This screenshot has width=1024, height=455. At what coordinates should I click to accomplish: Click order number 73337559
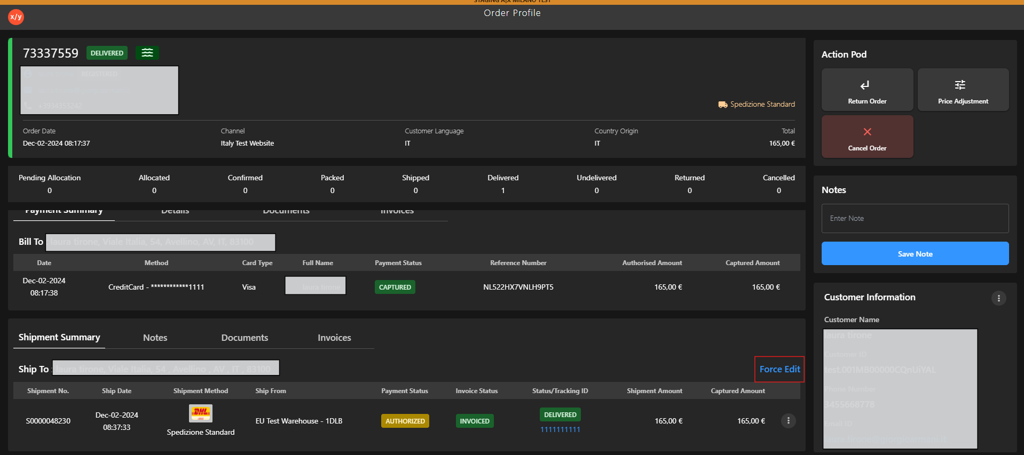tap(50, 53)
